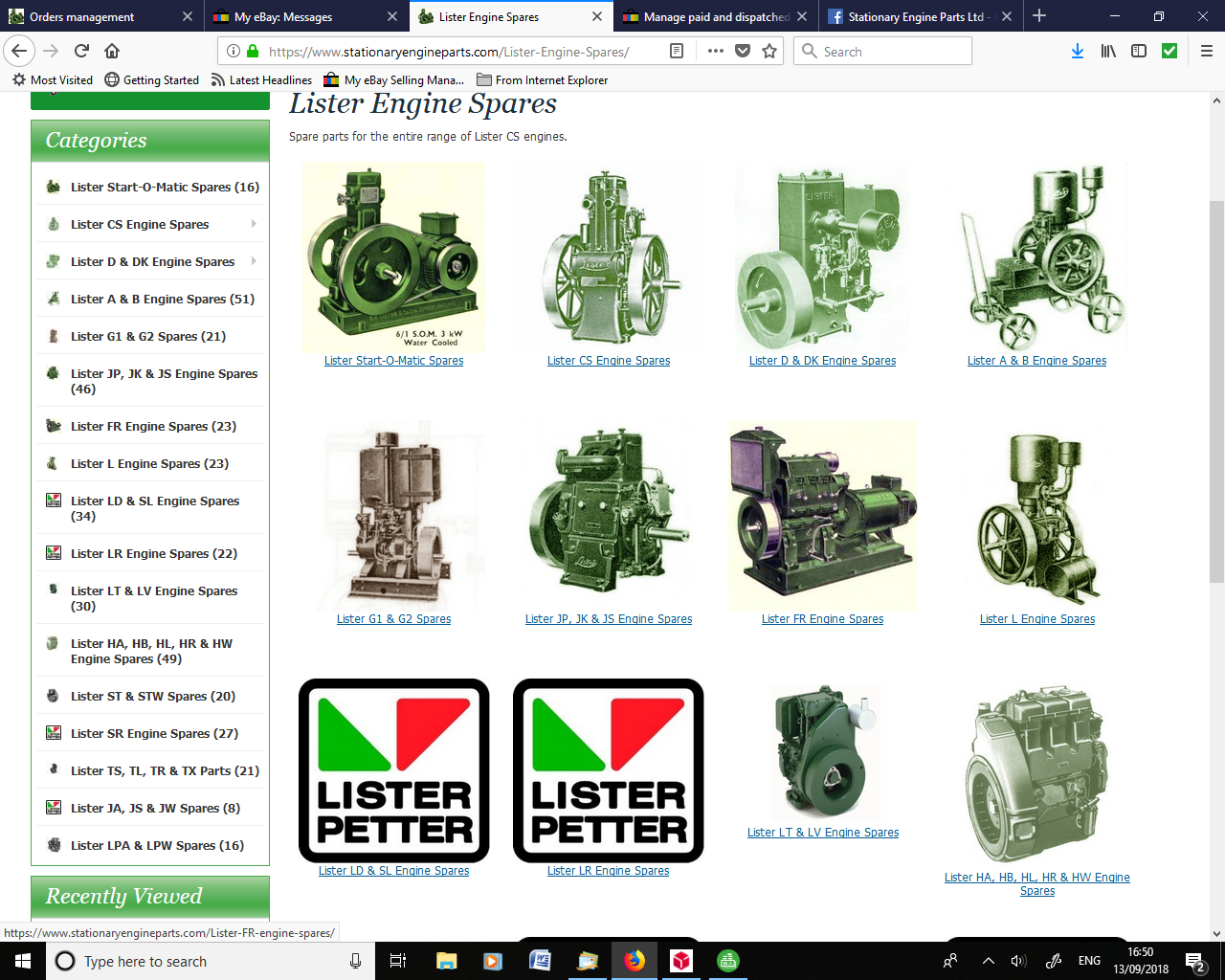Open Lister LPA & LPW Spares (16) category

(x=157, y=845)
